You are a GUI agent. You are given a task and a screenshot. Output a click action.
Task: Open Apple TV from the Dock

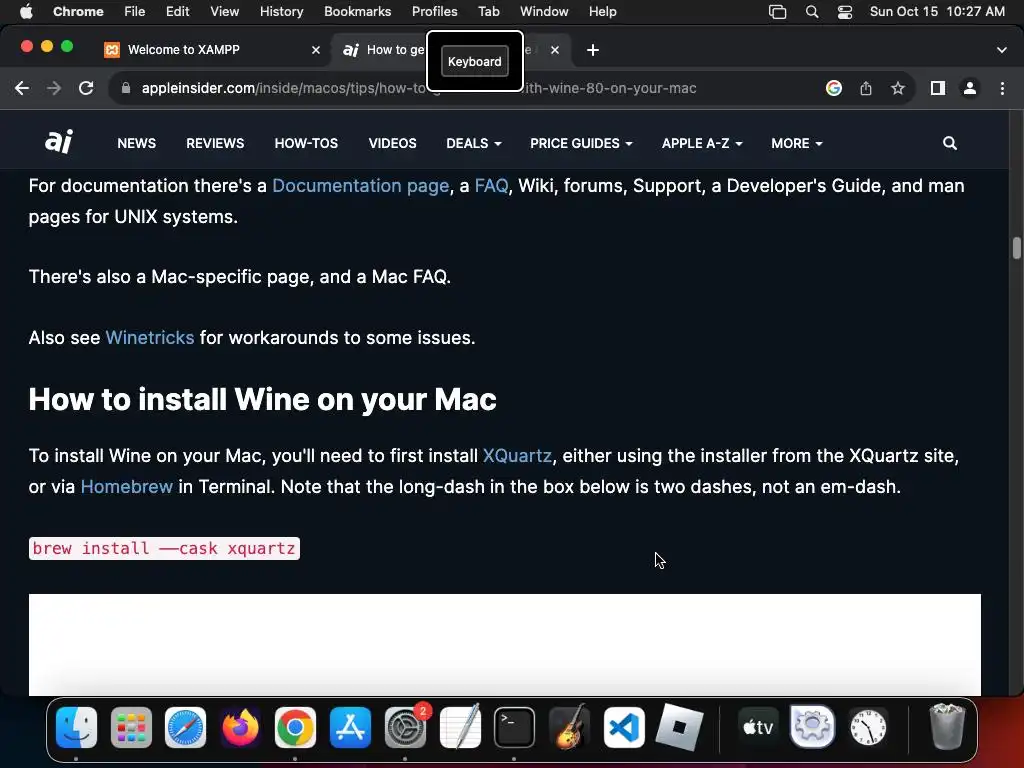click(x=758, y=728)
